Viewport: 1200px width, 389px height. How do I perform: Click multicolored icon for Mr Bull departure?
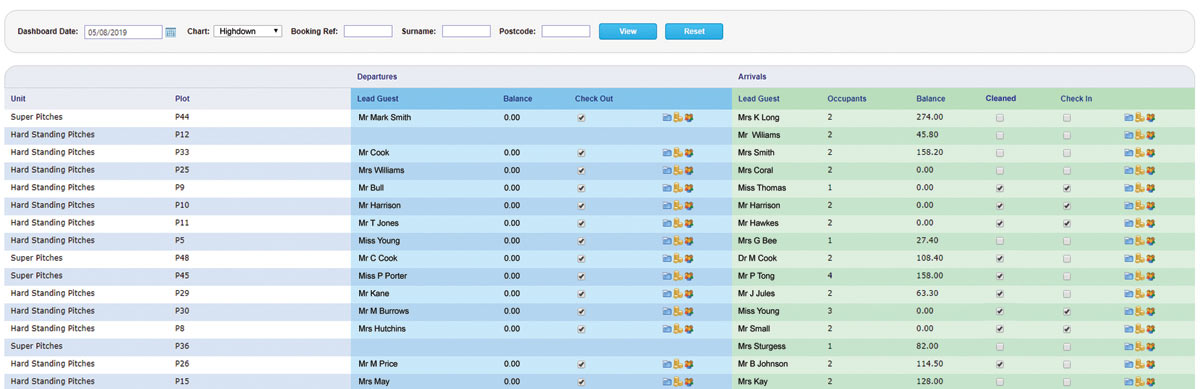pos(689,188)
